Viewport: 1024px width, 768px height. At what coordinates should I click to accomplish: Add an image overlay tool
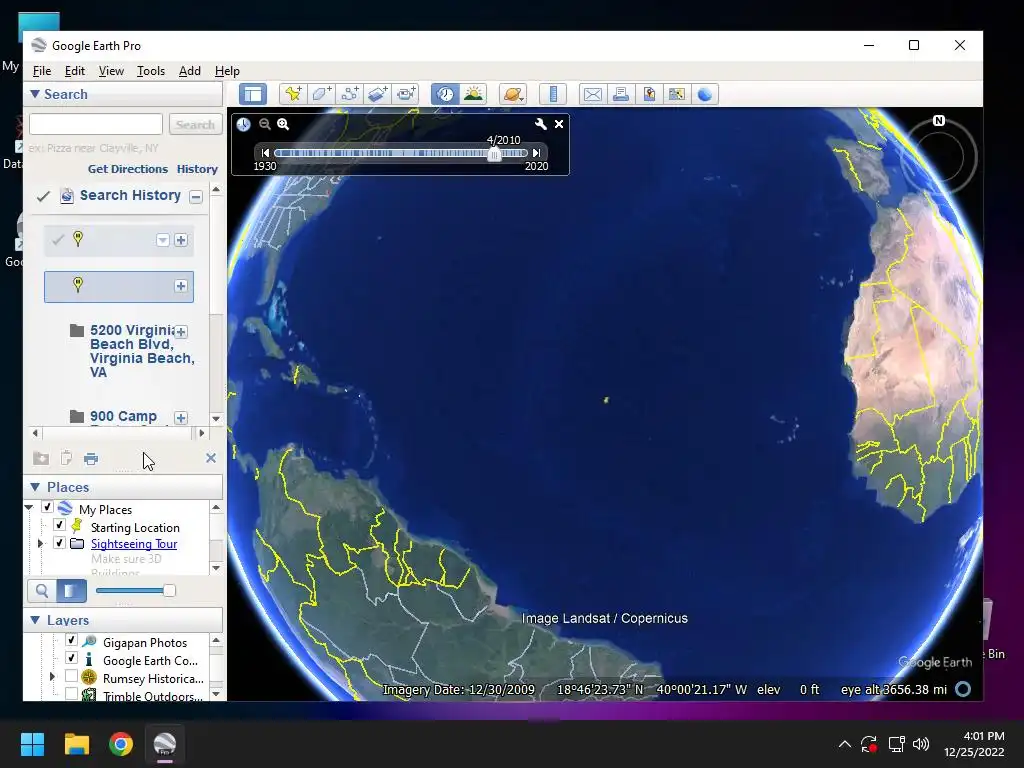(x=377, y=94)
